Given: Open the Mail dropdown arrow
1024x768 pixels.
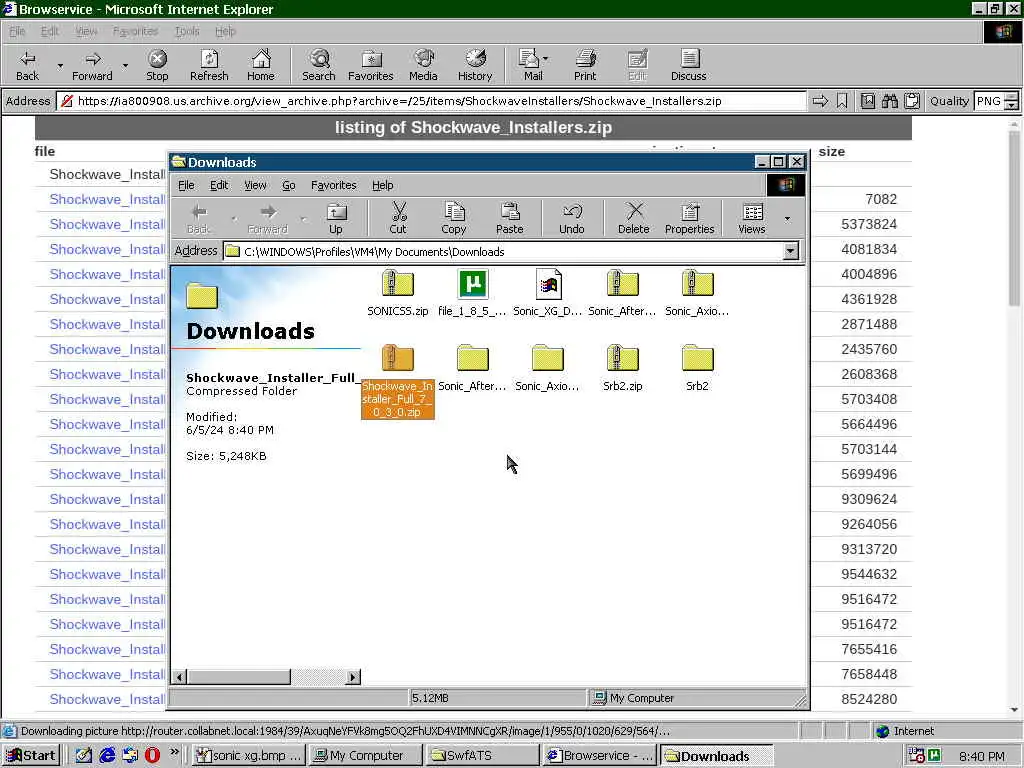Looking at the screenshot, I should tap(546, 59).
